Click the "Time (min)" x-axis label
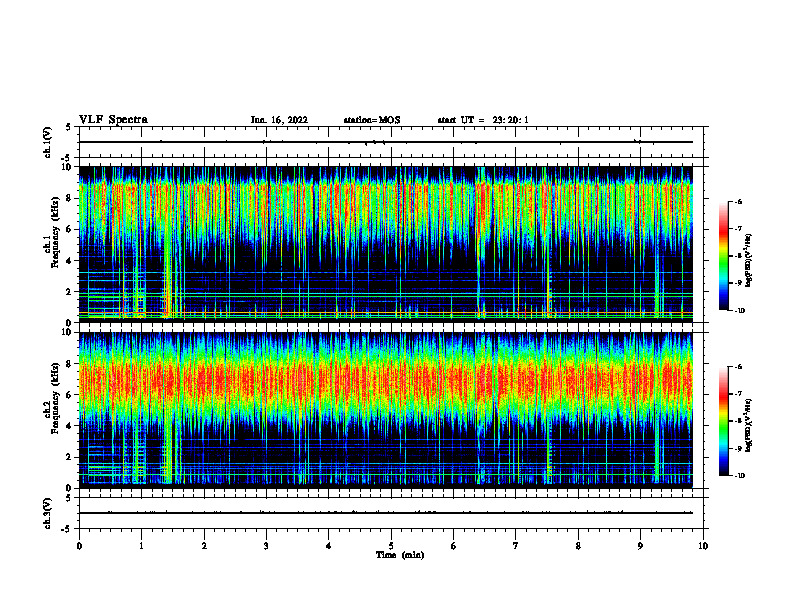The image size is (792, 612). 400,555
